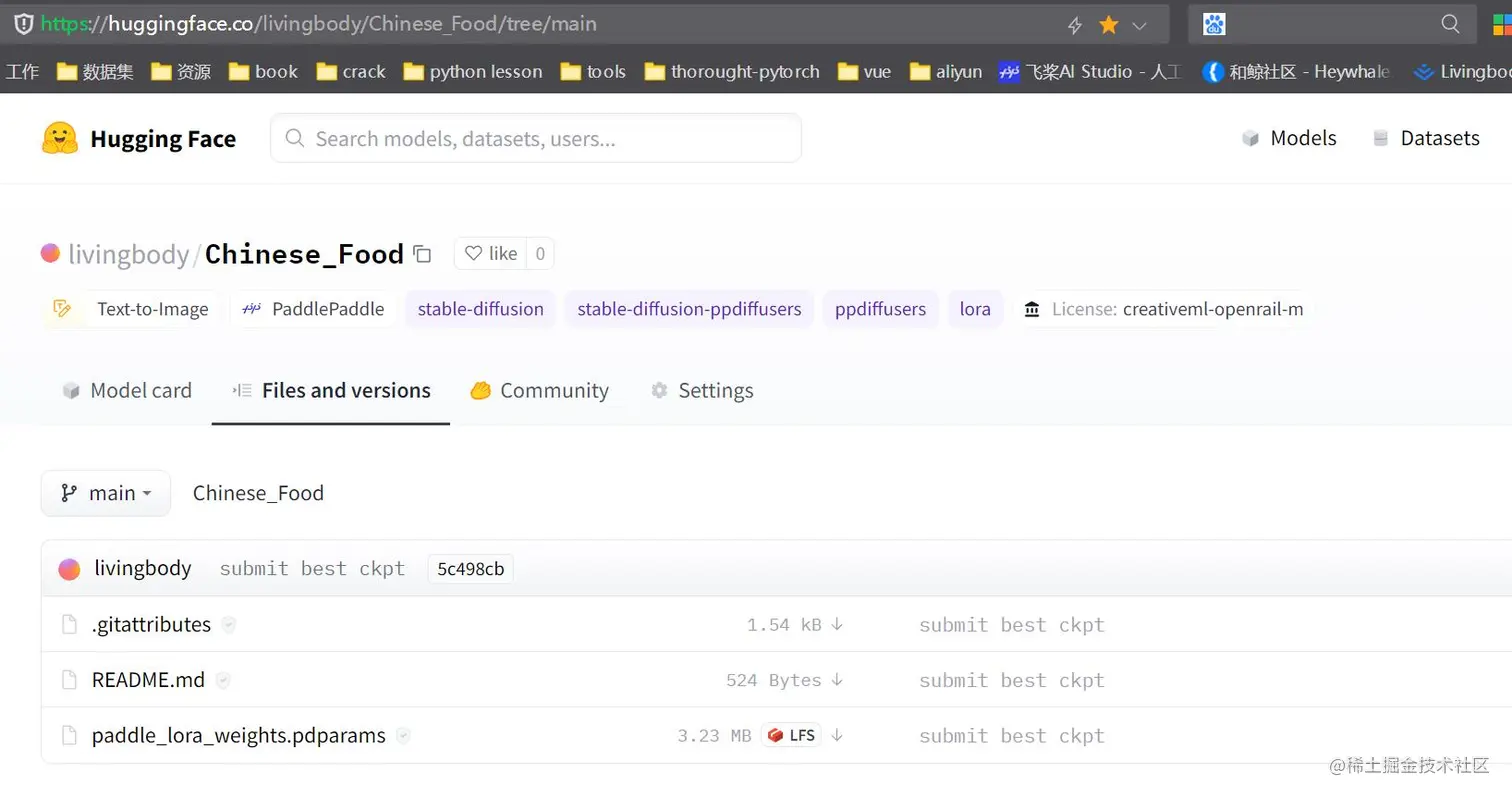Like the Chinese_Food repository
Image resolution: width=1512 pixels, height=798 pixels.
click(x=491, y=254)
